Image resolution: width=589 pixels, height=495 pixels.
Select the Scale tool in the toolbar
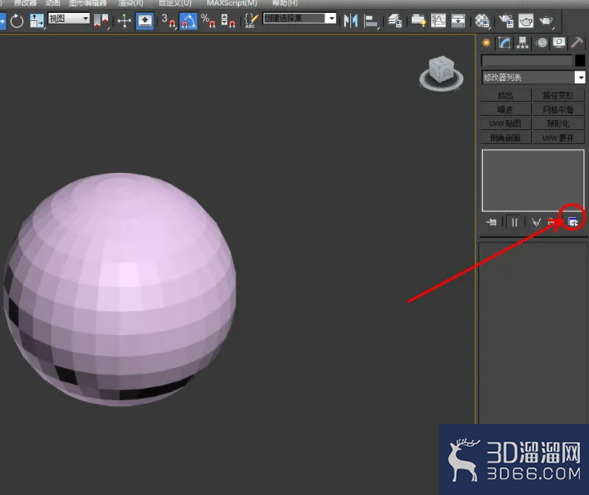pos(37,21)
